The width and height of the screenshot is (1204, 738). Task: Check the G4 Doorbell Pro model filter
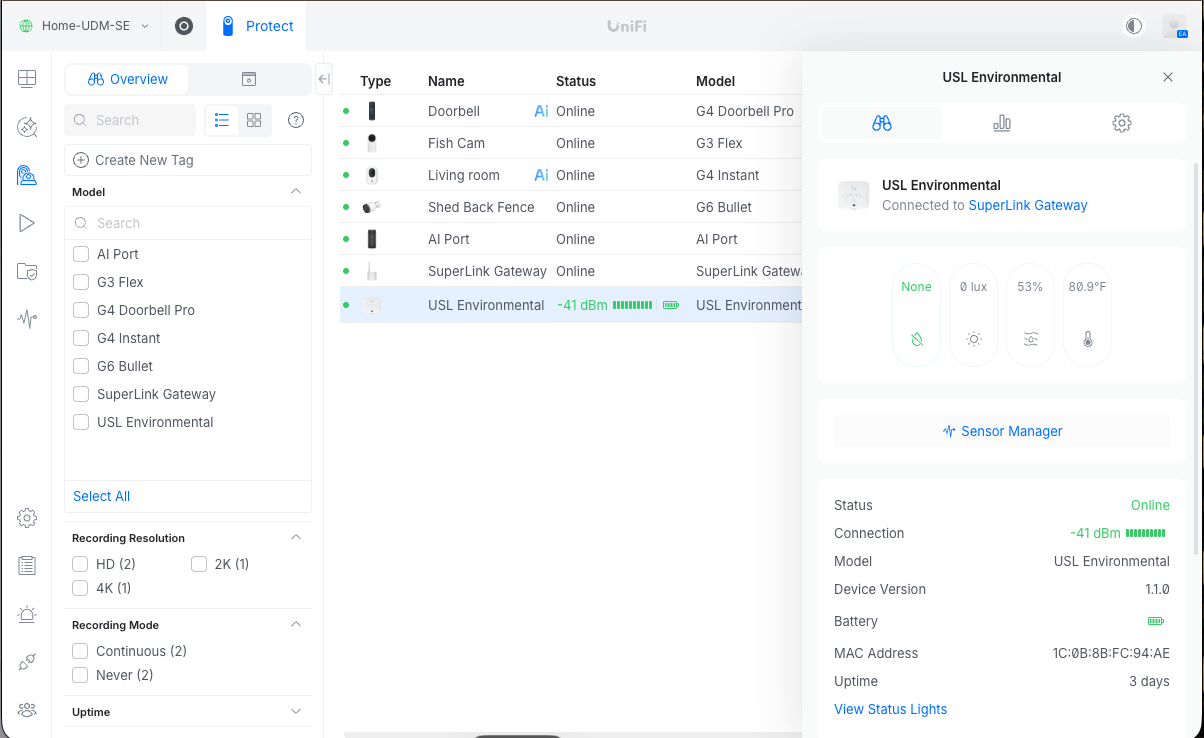click(81, 310)
